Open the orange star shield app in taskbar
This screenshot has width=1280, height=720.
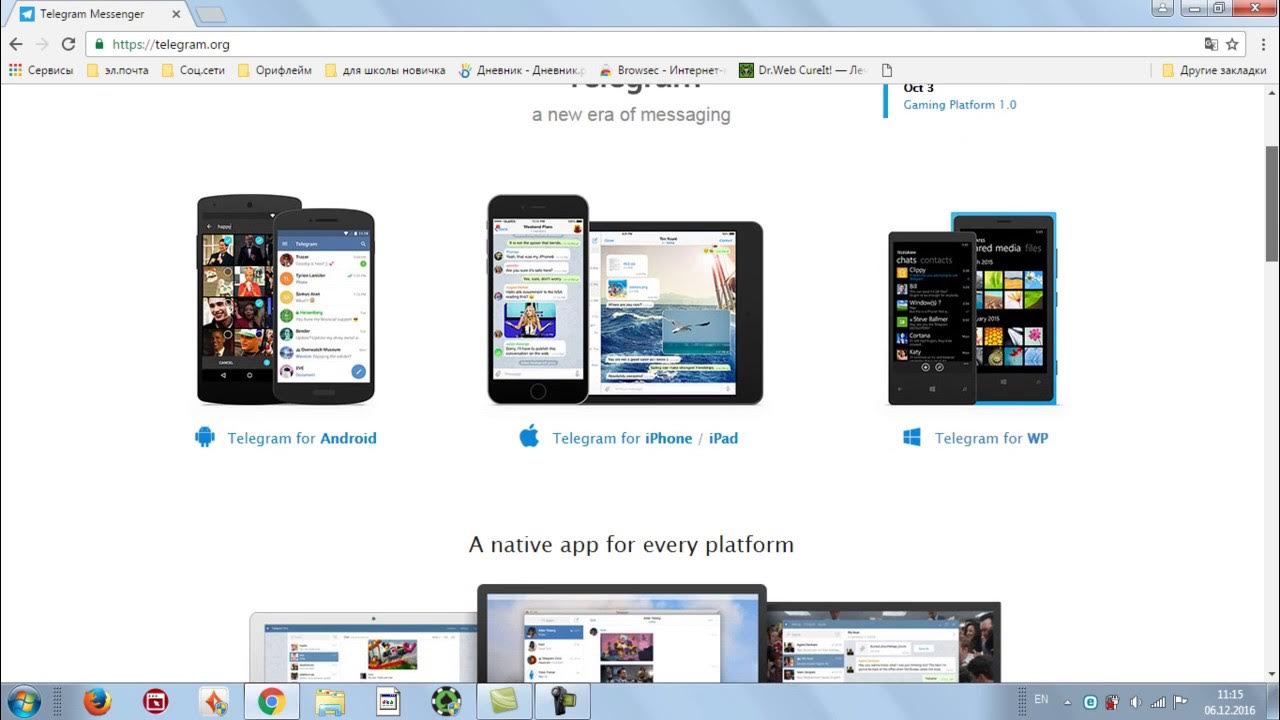(213, 702)
